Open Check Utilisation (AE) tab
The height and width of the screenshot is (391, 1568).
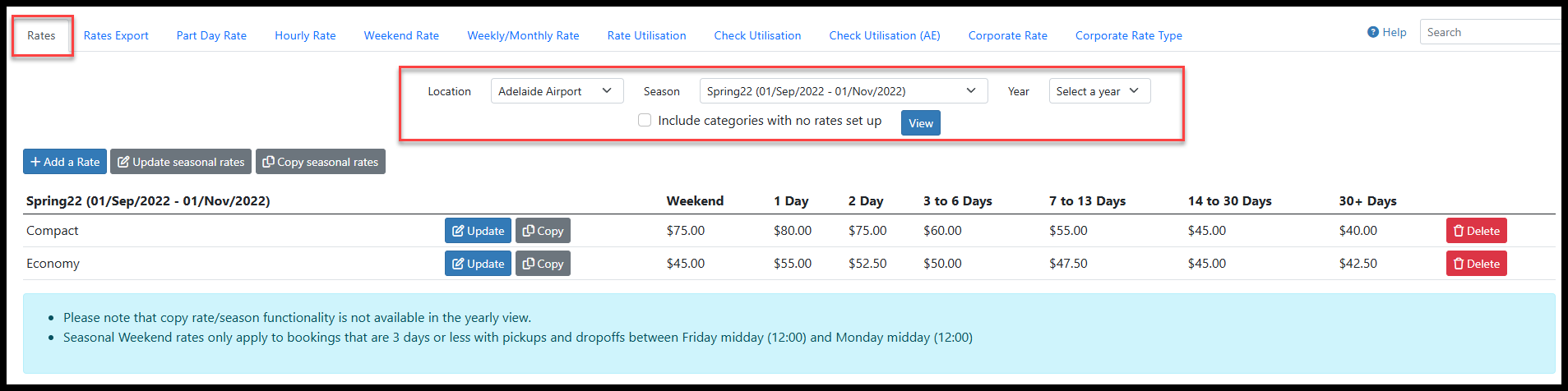[885, 35]
